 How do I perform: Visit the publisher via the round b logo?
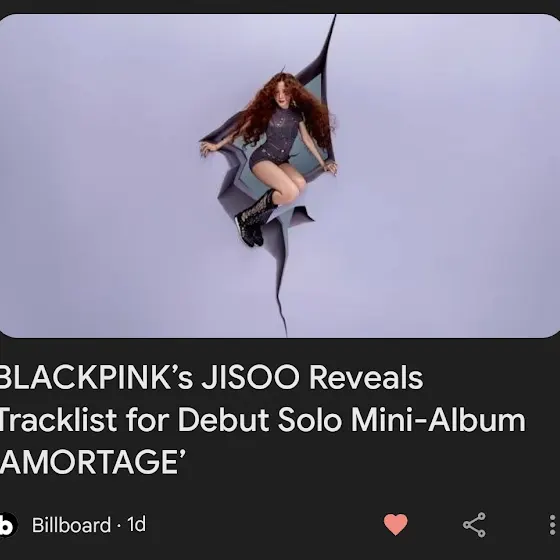click(7, 525)
